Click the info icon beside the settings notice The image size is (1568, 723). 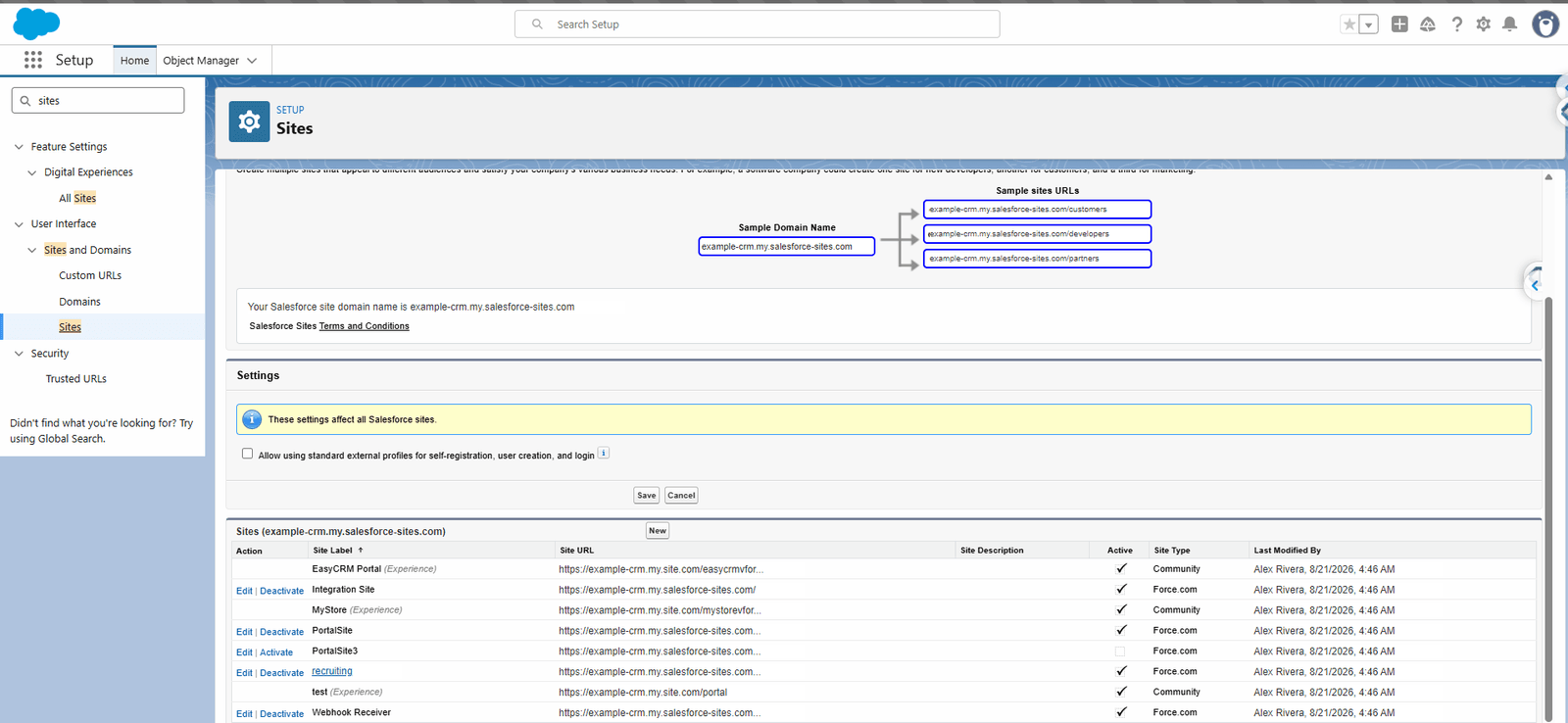pos(252,419)
